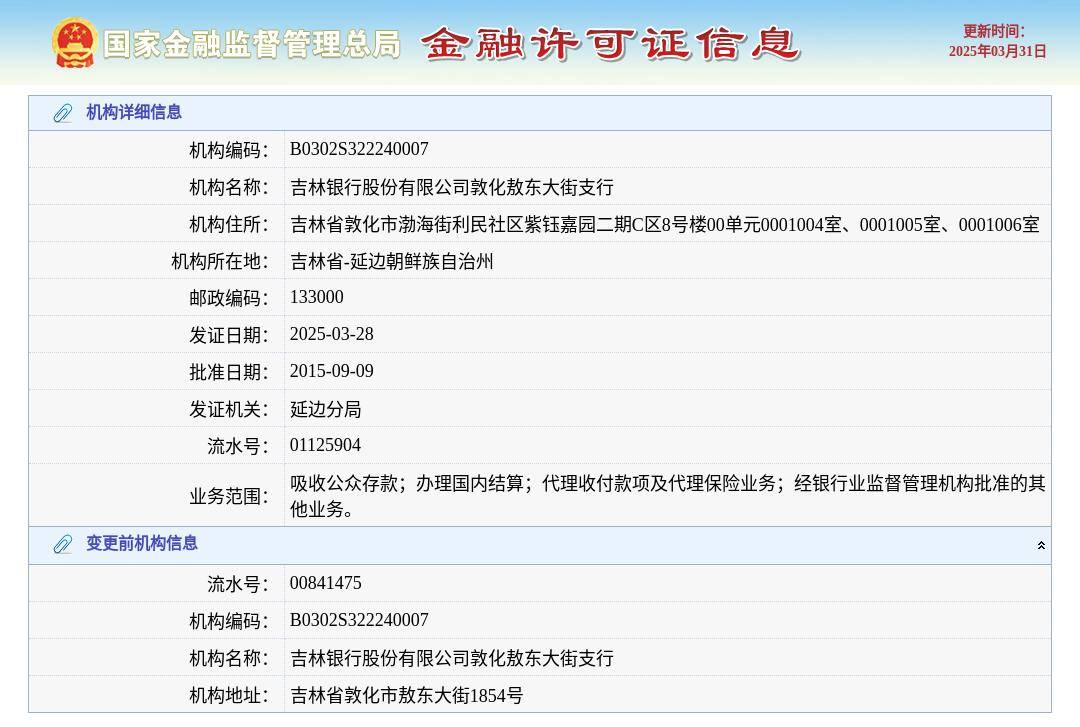
Task: Select the serial number 01125904
Action: [x=325, y=445]
